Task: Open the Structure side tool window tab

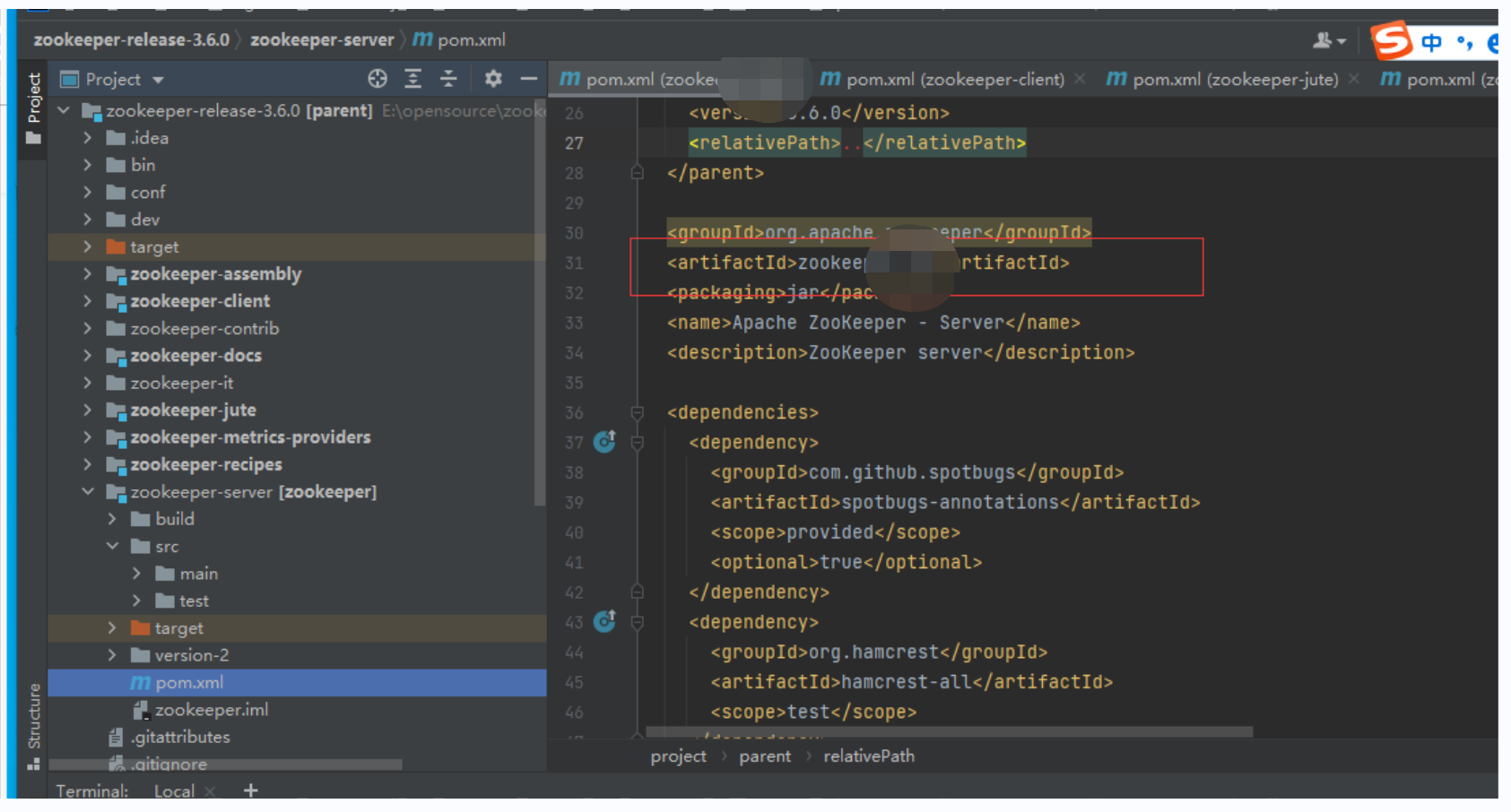Action: 34,726
